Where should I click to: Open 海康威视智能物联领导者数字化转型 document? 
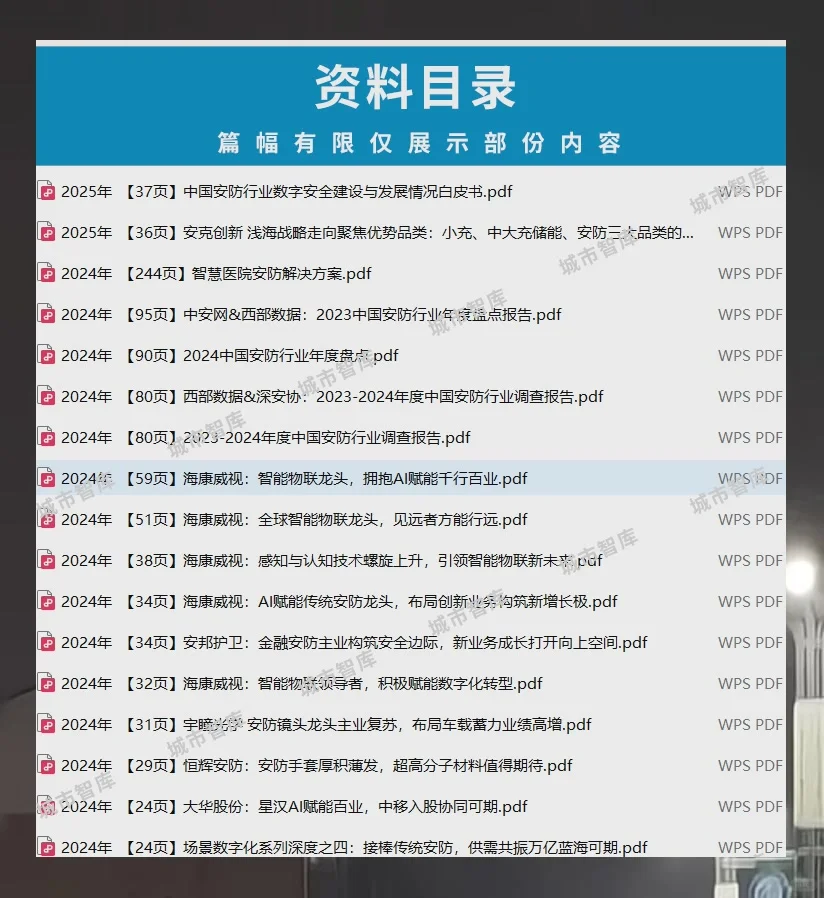click(x=320, y=683)
